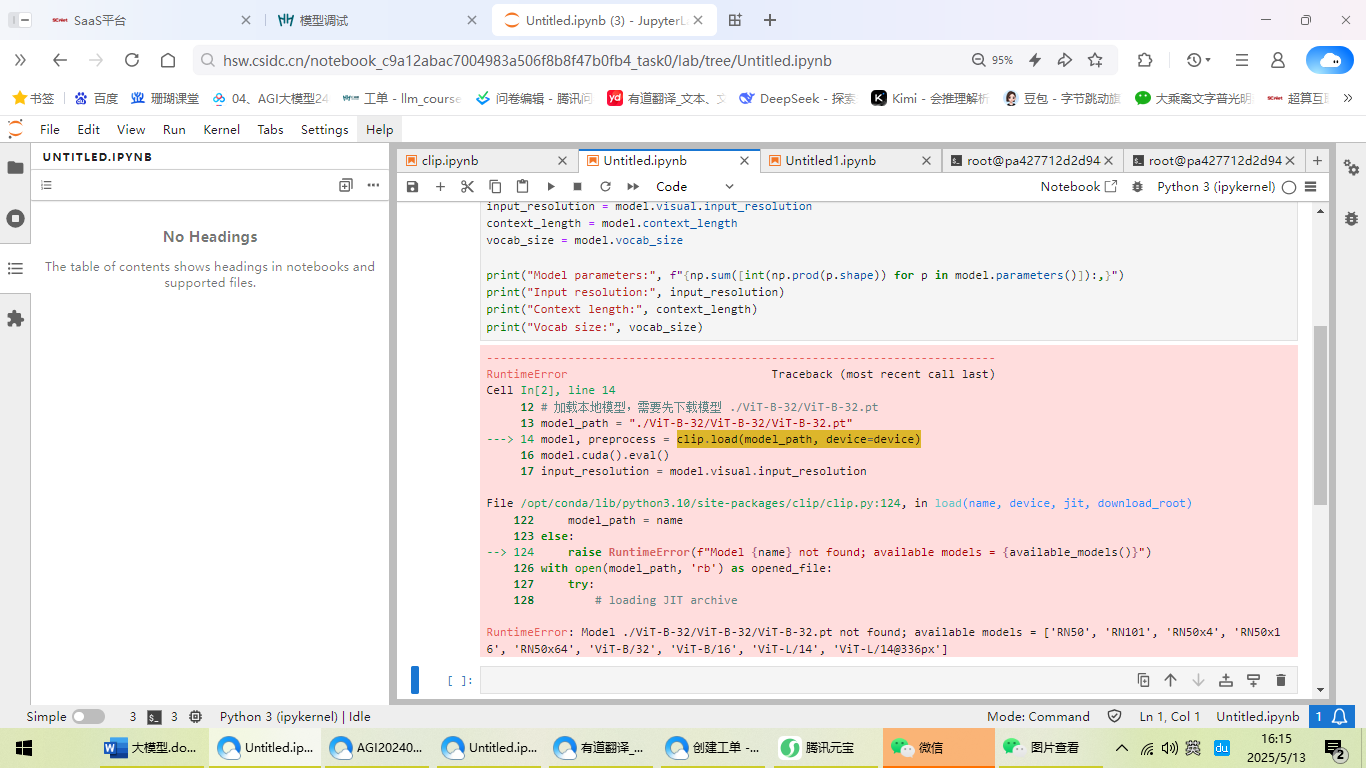
Task: Open the file browser sidebar icon
Action: [15, 168]
